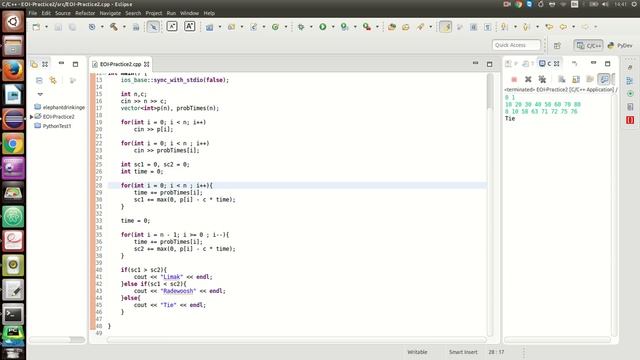Open the Build hammer dropdown arrow
Image resolution: width=640 pixels, height=360 pixels.
pos(124,27)
